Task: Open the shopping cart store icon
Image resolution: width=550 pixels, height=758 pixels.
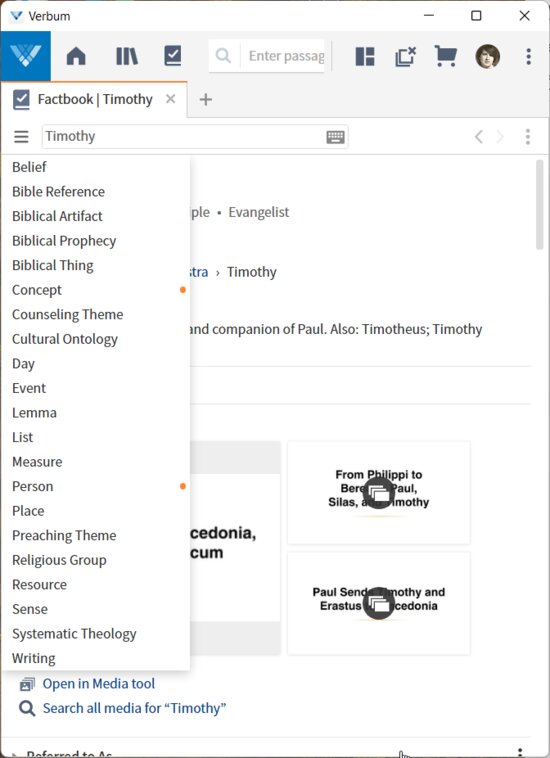Action: click(446, 56)
